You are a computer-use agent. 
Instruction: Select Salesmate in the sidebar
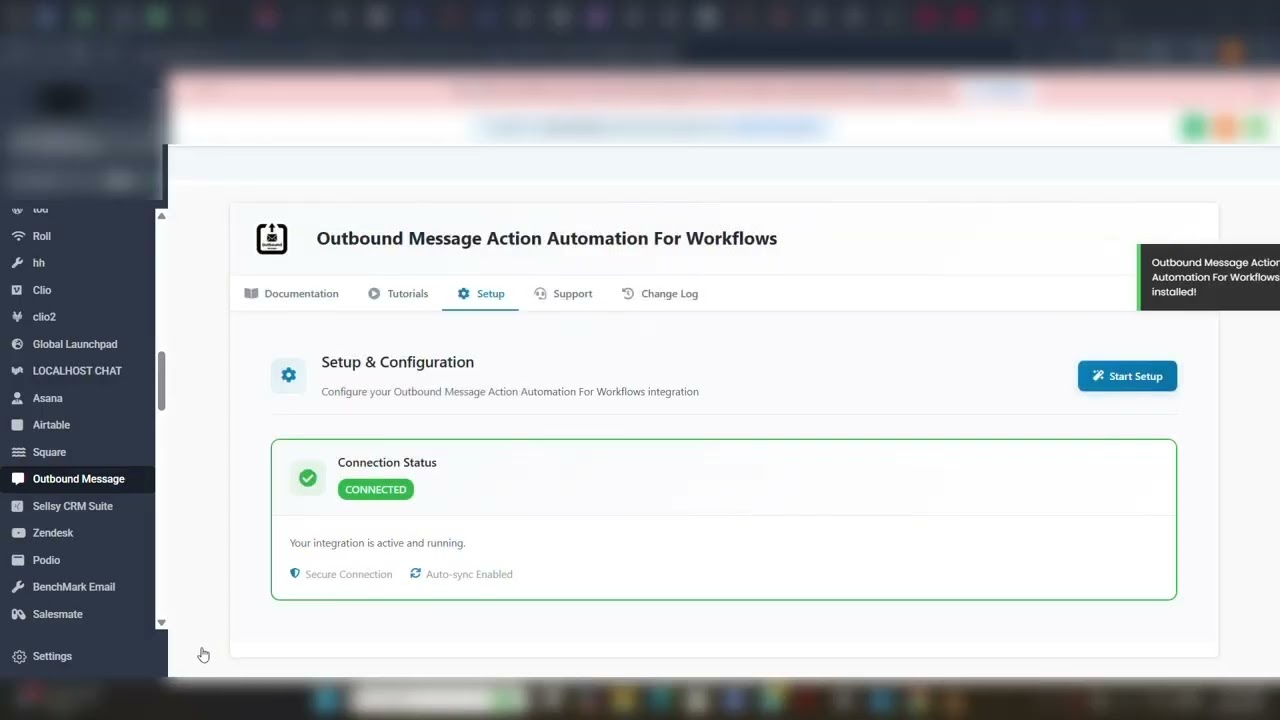[x=57, y=614]
